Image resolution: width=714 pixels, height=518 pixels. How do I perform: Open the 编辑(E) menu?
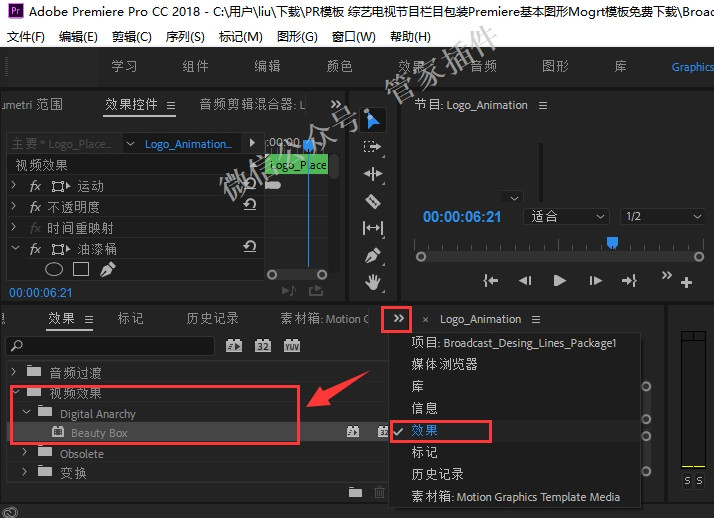point(78,36)
